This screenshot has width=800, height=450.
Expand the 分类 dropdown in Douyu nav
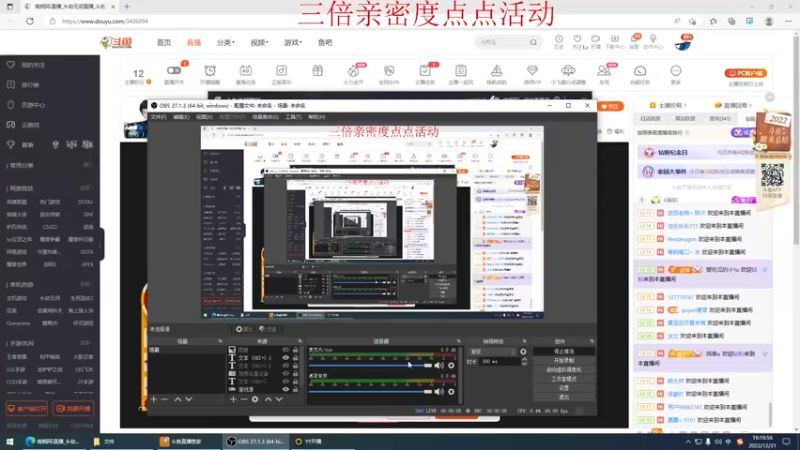[226, 42]
